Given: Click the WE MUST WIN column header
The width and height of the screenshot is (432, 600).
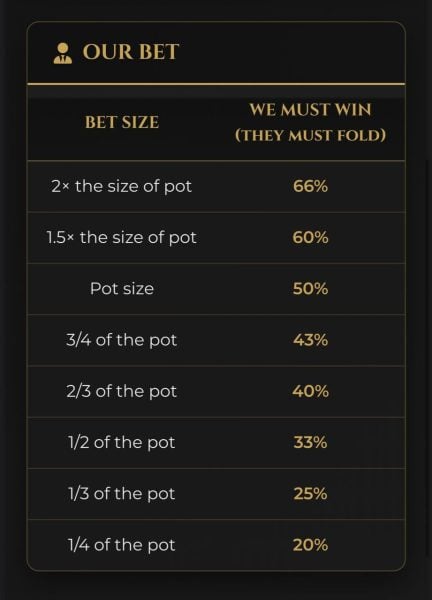Looking at the screenshot, I should (x=310, y=122).
